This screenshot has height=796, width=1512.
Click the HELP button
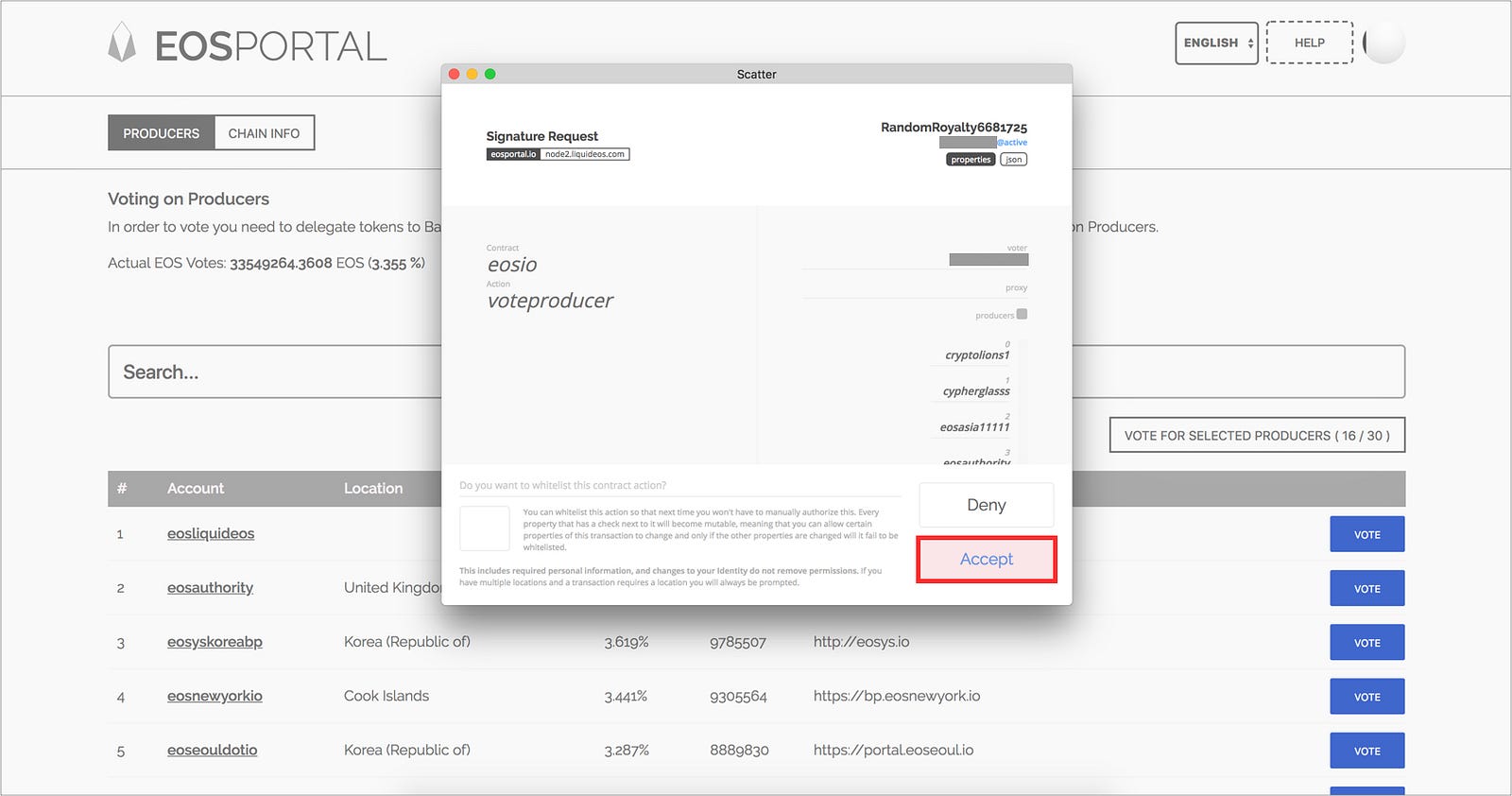[x=1309, y=43]
